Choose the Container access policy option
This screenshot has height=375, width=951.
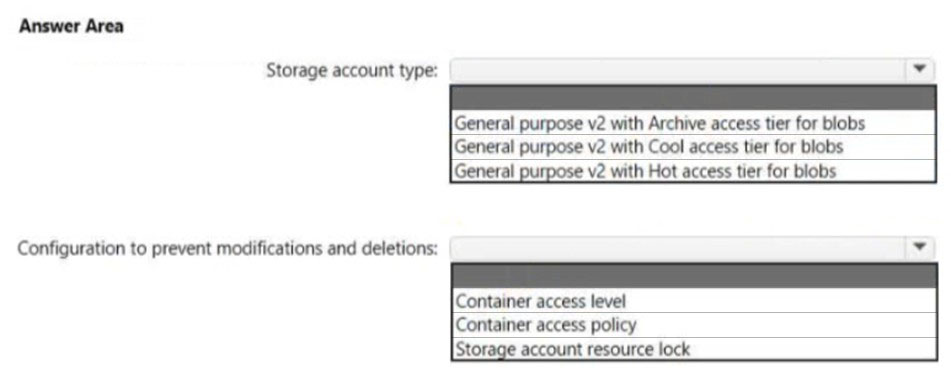694,325
